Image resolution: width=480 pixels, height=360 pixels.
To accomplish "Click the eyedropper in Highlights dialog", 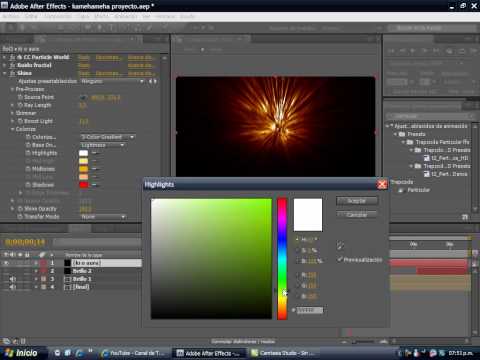I will tap(340, 246).
